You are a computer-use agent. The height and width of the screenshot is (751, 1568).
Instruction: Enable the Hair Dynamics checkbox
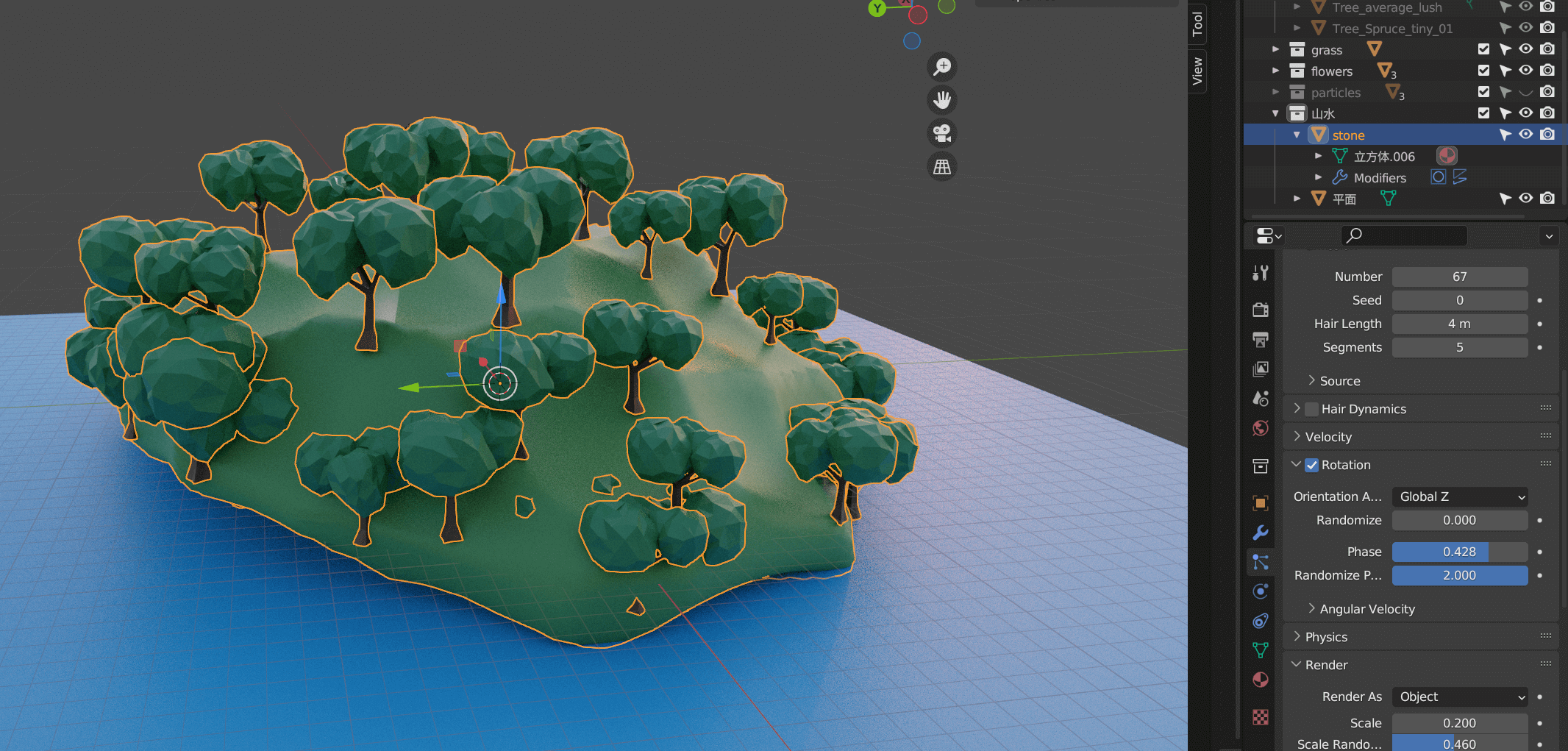[1311, 409]
